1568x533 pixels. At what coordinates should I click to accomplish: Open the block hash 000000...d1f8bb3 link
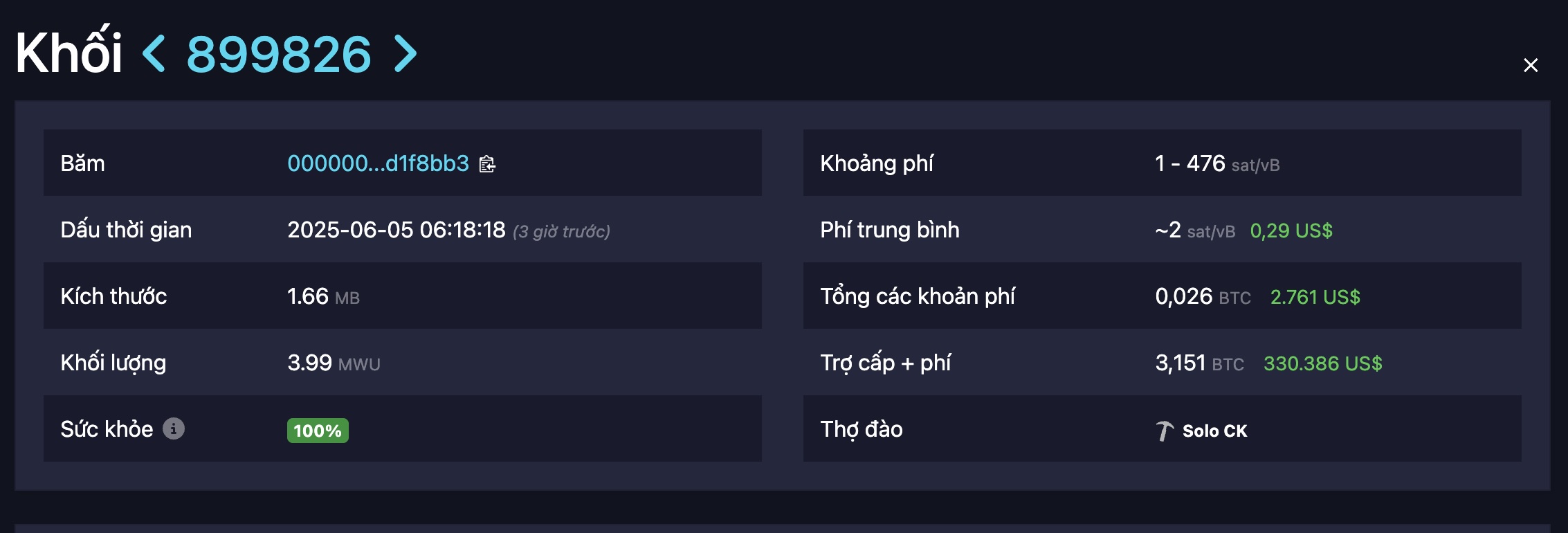[x=378, y=163]
